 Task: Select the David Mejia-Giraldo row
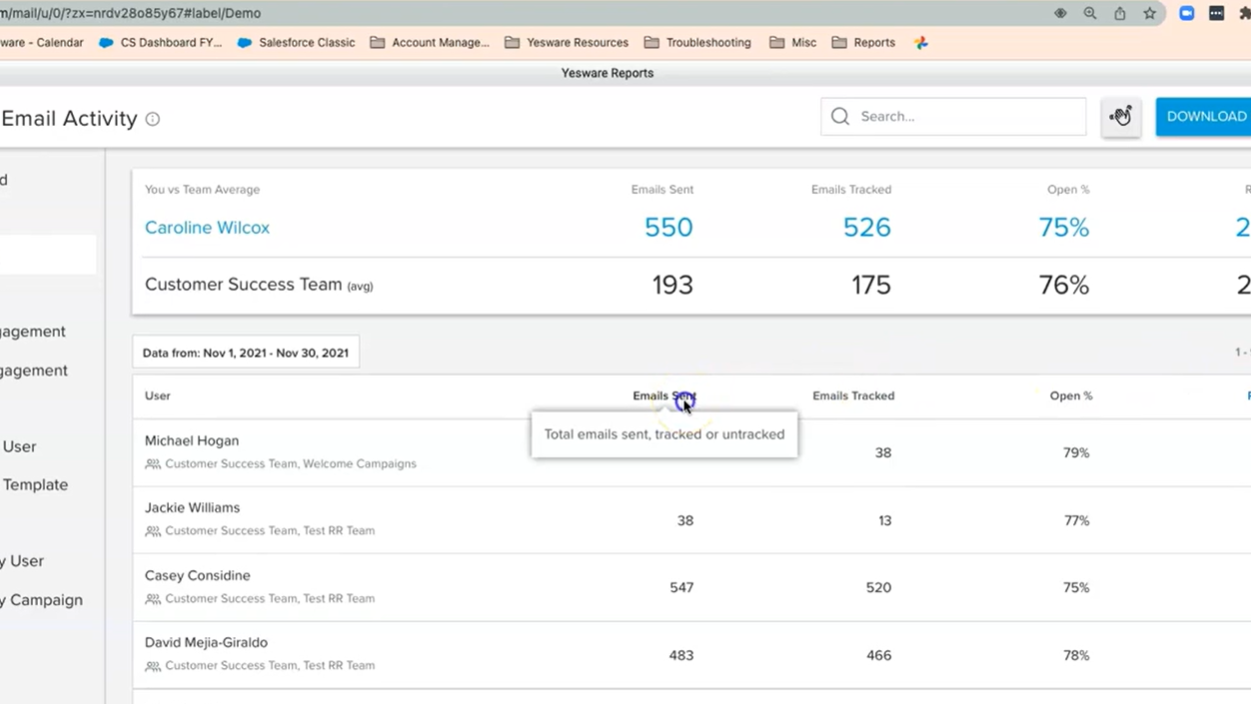(x=692, y=655)
